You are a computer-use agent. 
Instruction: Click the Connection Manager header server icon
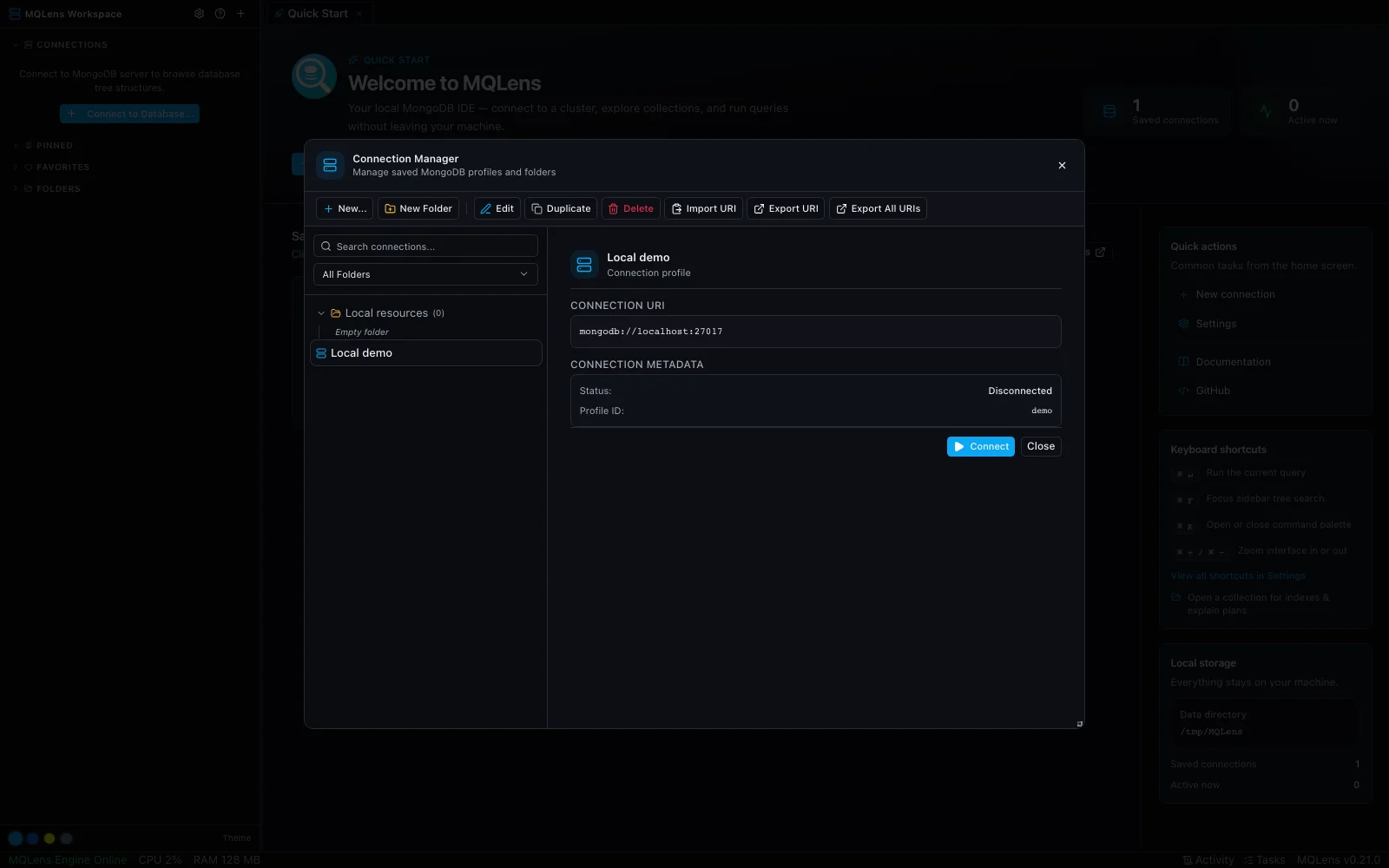click(x=330, y=165)
